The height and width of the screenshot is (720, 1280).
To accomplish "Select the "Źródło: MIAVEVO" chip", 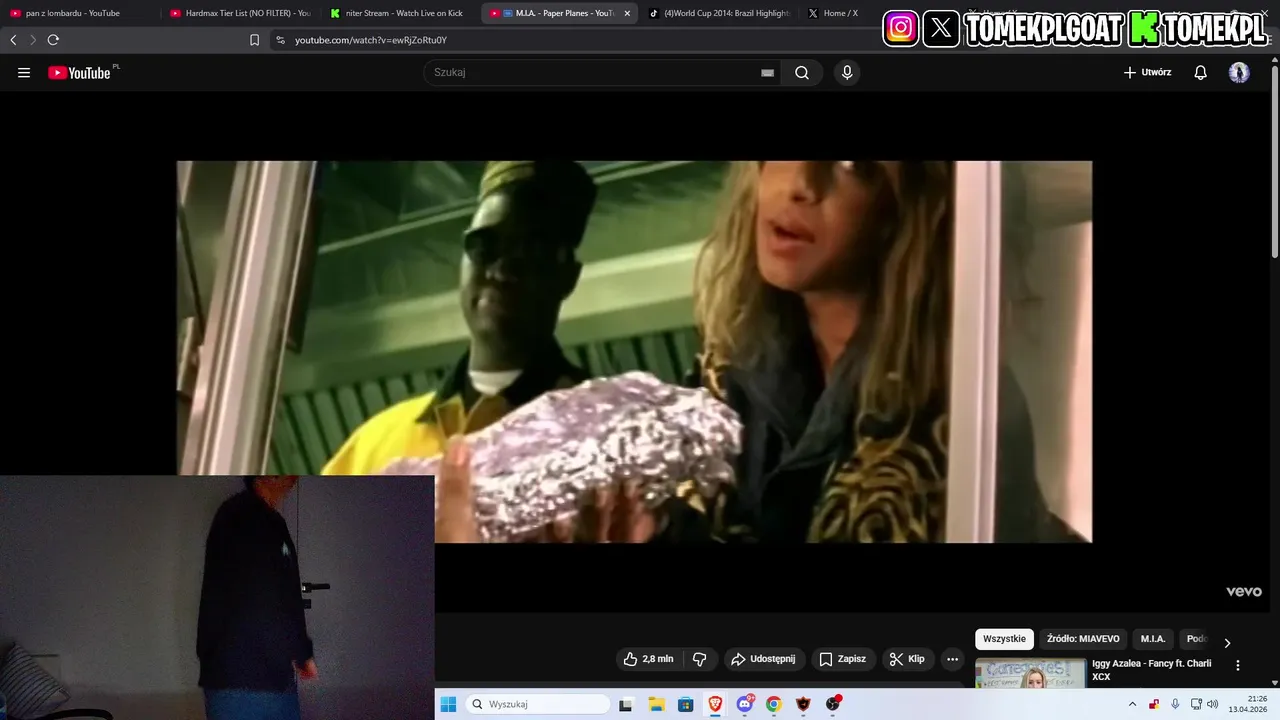I will coord(1083,639).
